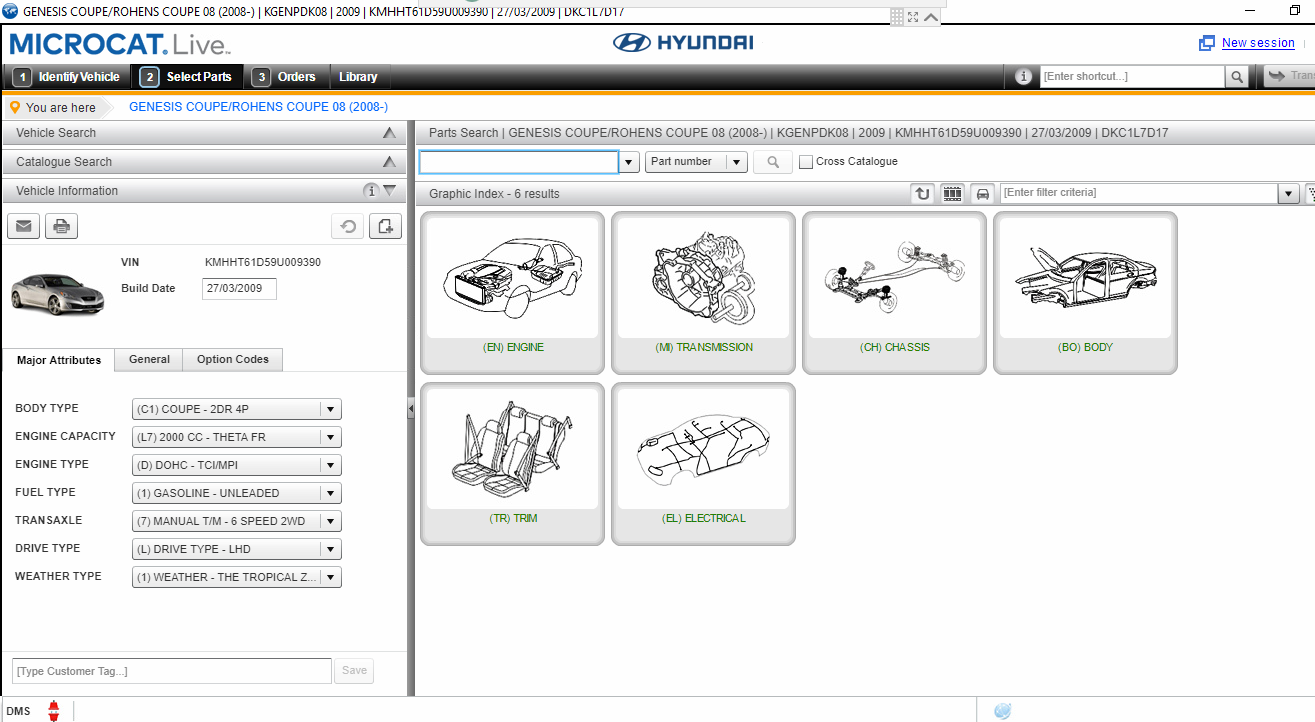Click the reset/undo vehicle icon
Image resolution: width=1315 pixels, height=722 pixels.
tap(348, 226)
